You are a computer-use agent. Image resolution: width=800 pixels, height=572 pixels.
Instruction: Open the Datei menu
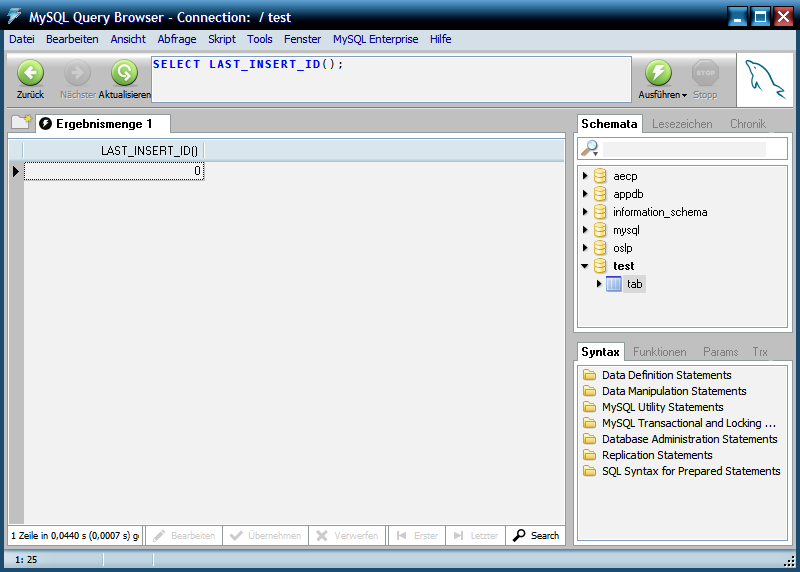click(22, 39)
